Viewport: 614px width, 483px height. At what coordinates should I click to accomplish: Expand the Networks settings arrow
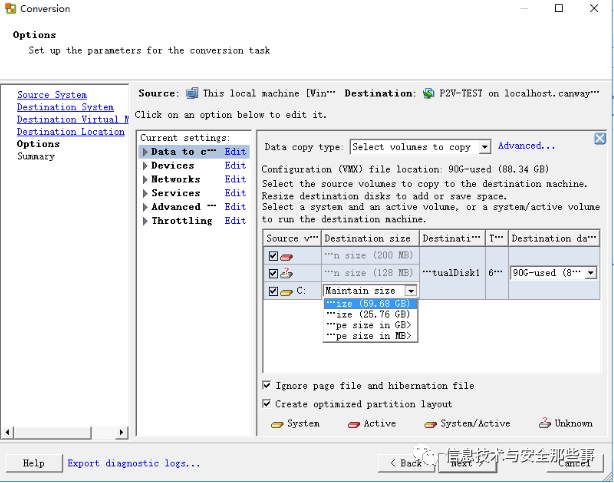(145, 179)
